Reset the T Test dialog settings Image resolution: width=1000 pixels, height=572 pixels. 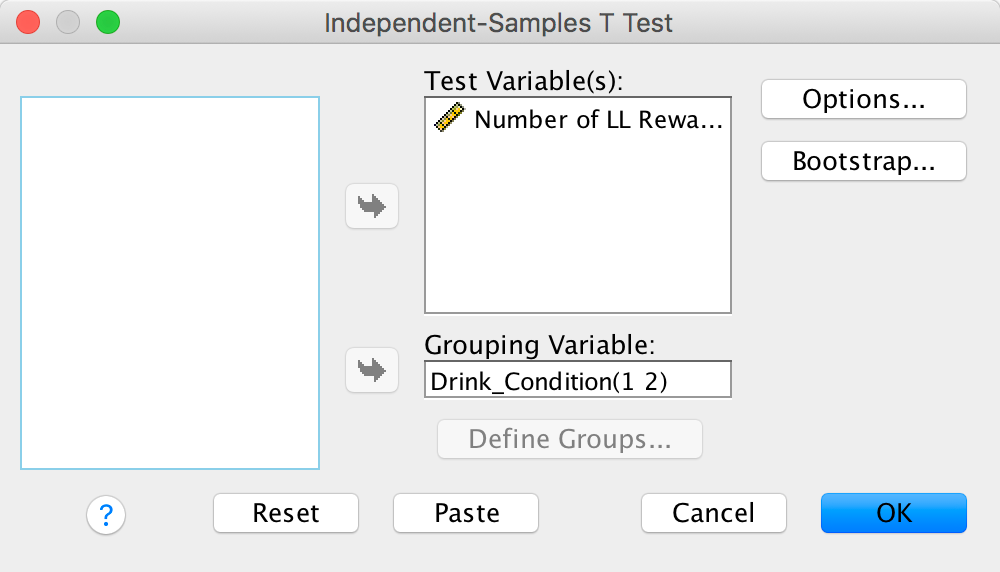(x=286, y=513)
